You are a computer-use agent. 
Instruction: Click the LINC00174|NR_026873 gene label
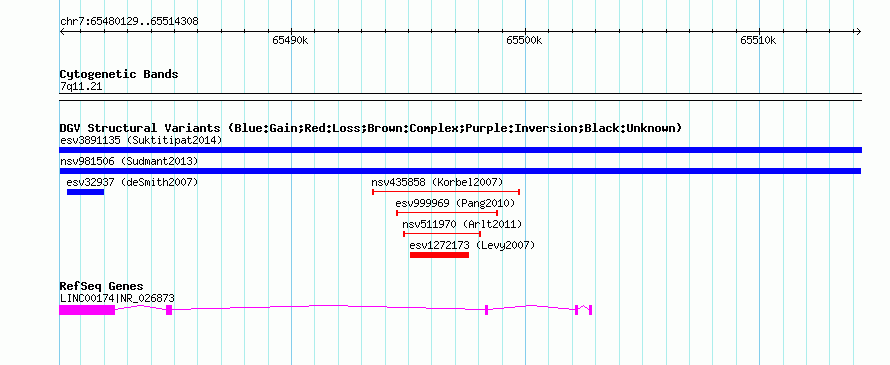[x=117, y=298]
